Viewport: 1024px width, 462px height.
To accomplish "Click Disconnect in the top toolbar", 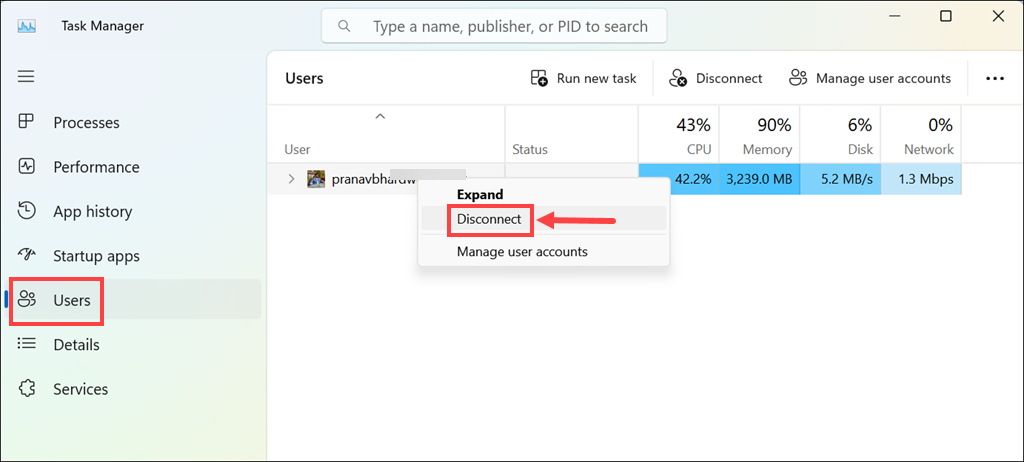I will click(x=716, y=78).
